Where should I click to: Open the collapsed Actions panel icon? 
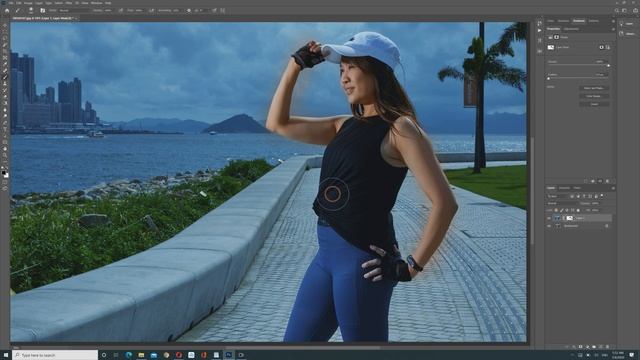point(540,31)
